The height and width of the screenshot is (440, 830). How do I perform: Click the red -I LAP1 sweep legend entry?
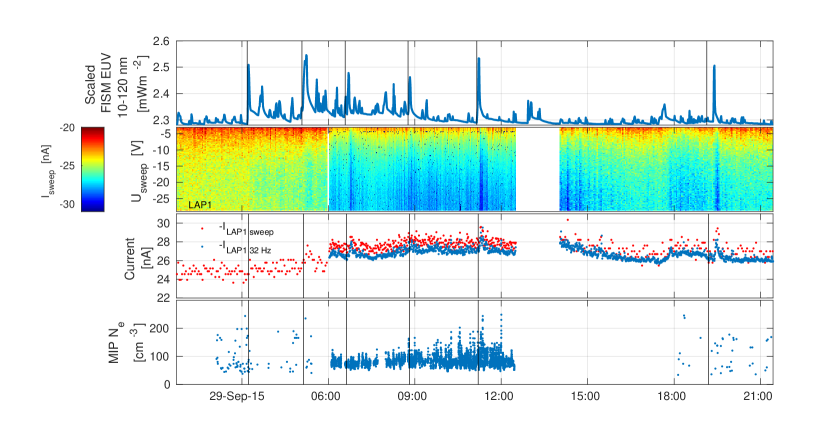238,230
